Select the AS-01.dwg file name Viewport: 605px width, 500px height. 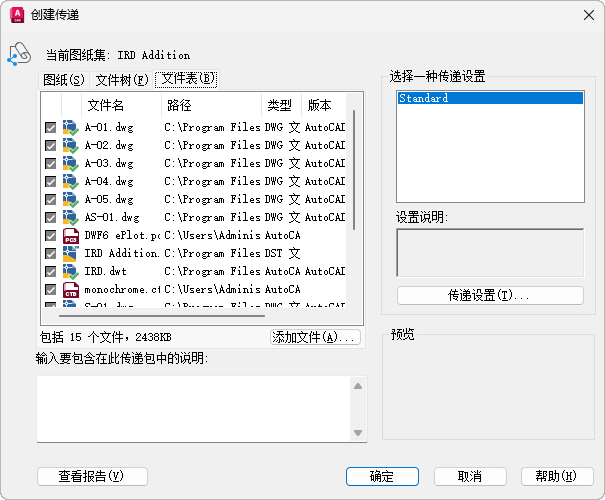[x=112, y=218]
